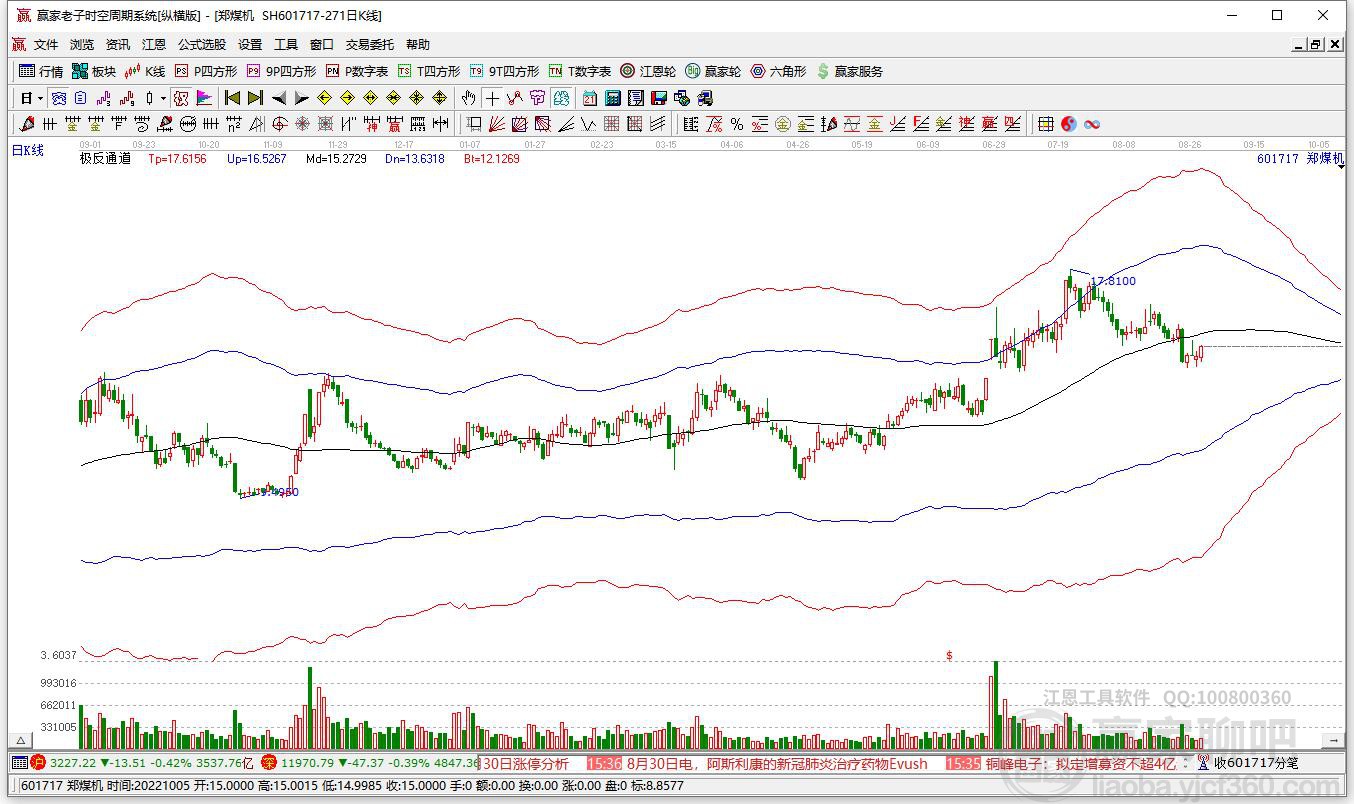
Task: Click the 17.8100 high price label
Action: click(x=1113, y=282)
